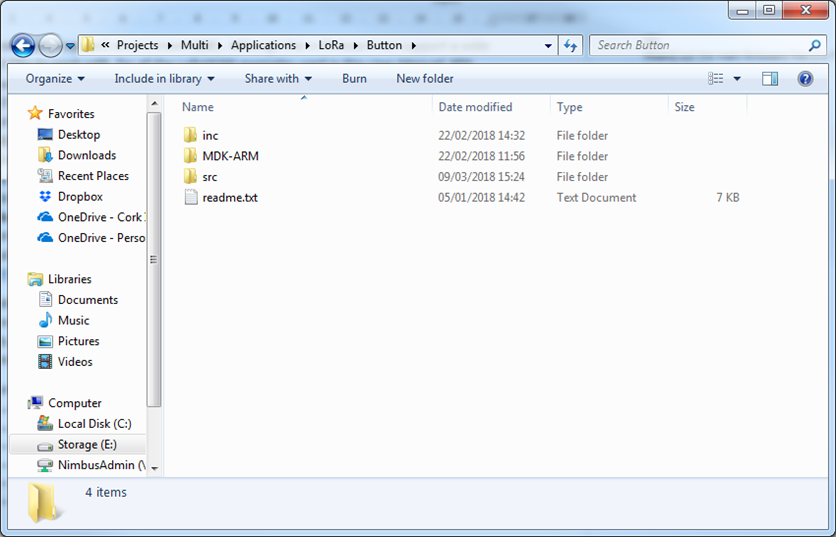Click Button breadcrumb in address bar
The width and height of the screenshot is (836, 537).
[384, 45]
